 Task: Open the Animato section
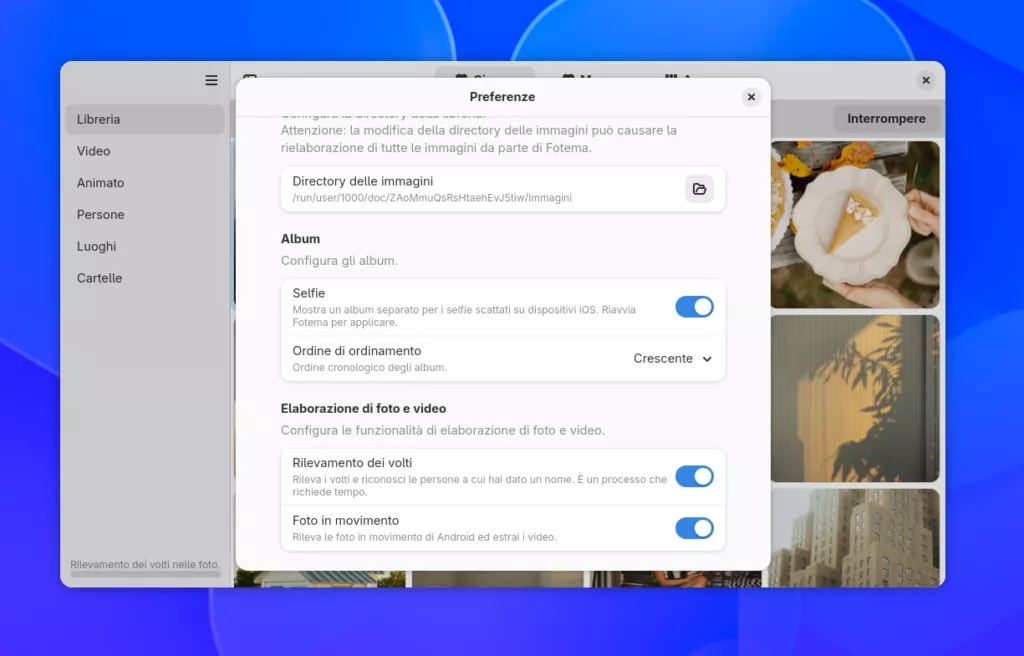[x=145, y=183]
